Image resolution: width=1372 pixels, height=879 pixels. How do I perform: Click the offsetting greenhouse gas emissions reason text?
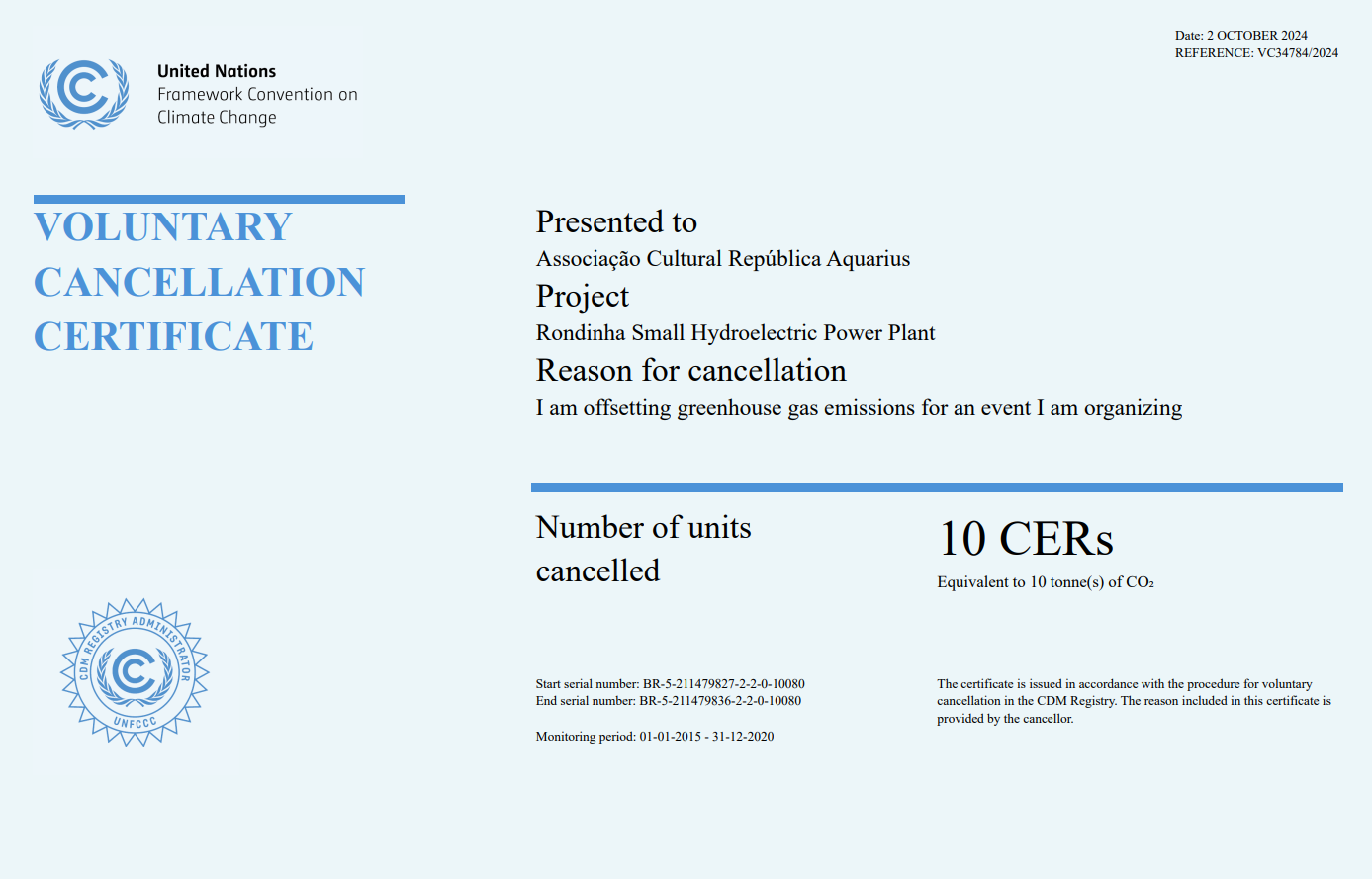click(x=860, y=408)
